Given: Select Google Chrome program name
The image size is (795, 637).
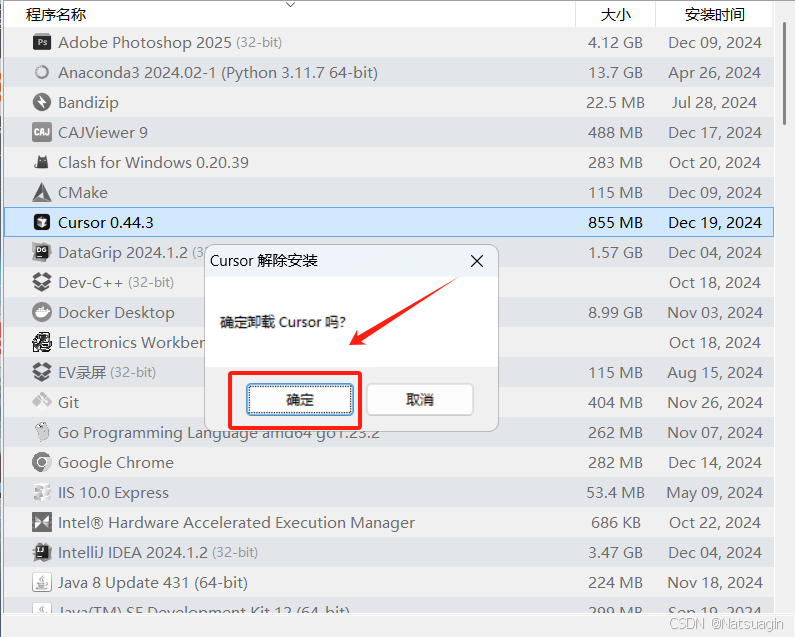Looking at the screenshot, I should 116,462.
